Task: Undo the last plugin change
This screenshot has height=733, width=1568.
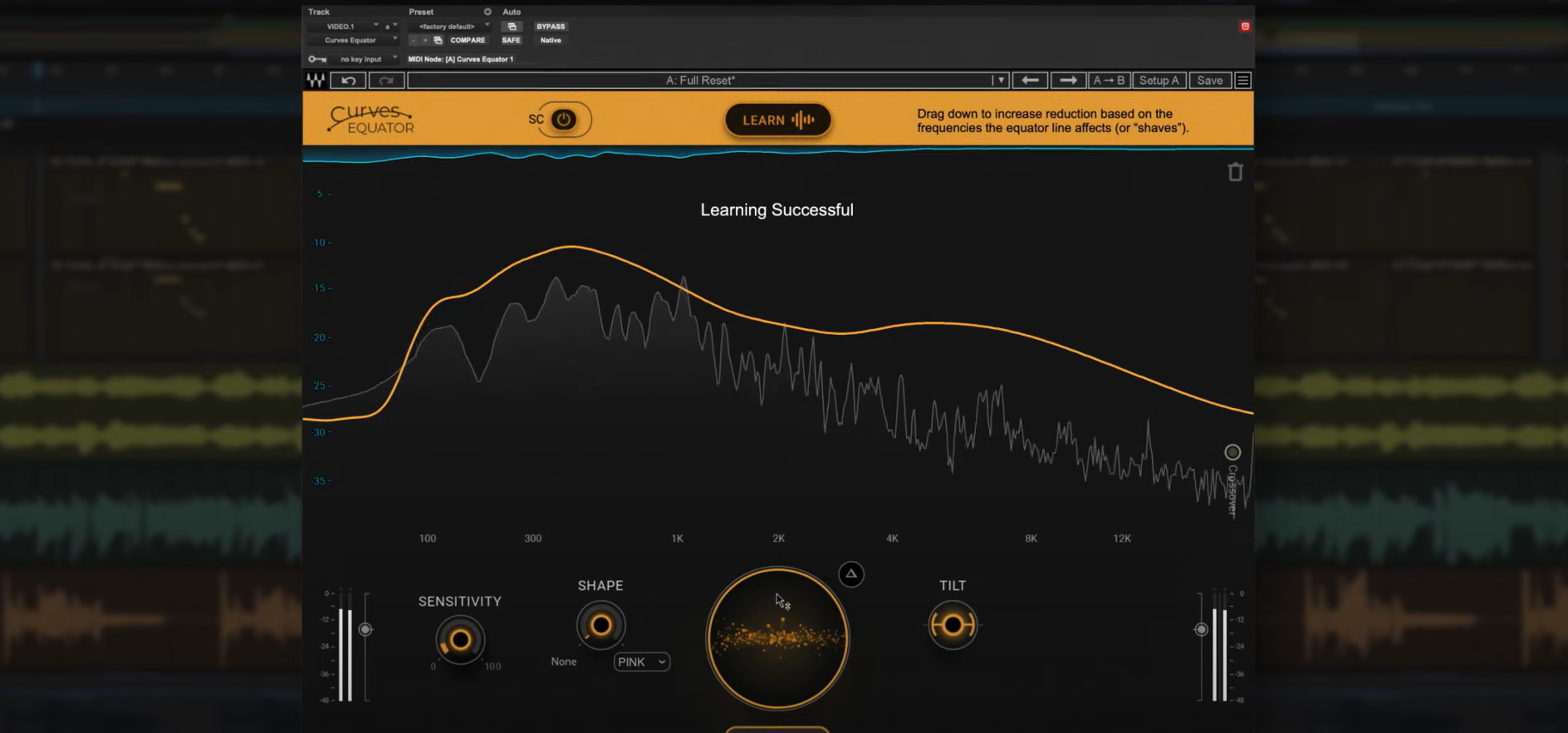Action: pos(348,81)
